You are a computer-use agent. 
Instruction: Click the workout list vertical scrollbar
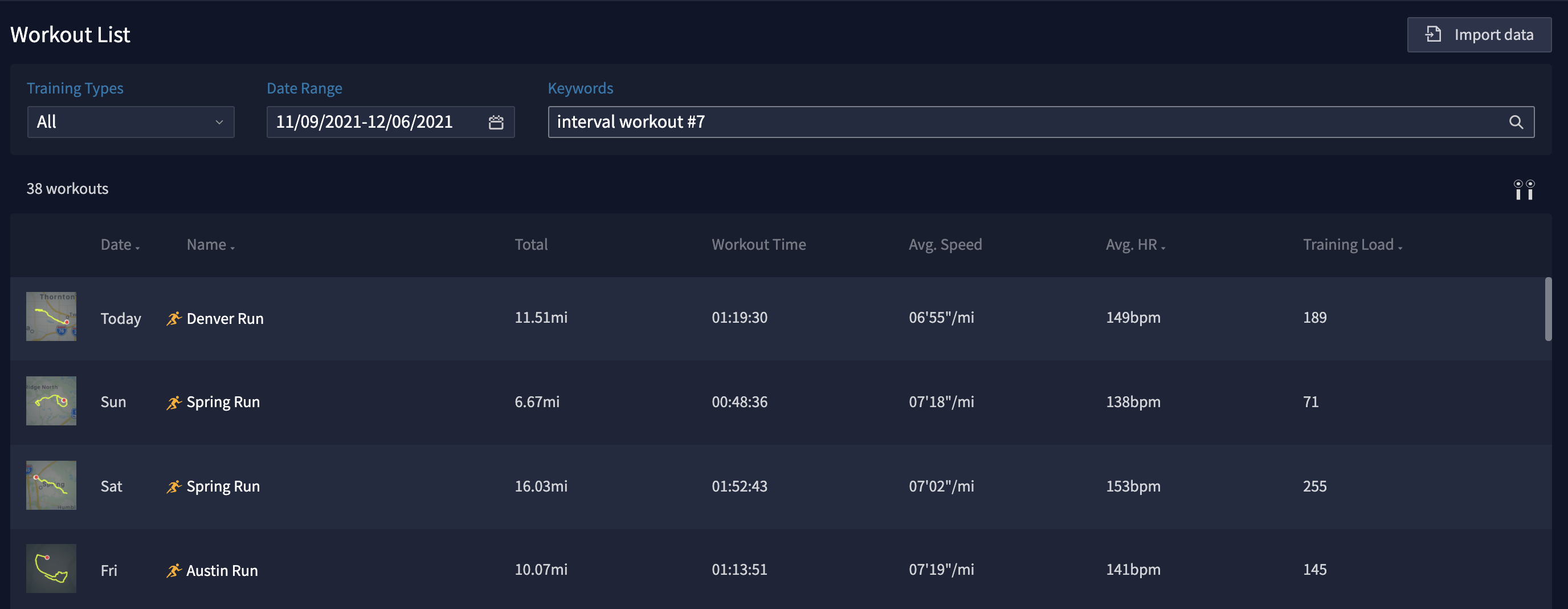[1548, 310]
